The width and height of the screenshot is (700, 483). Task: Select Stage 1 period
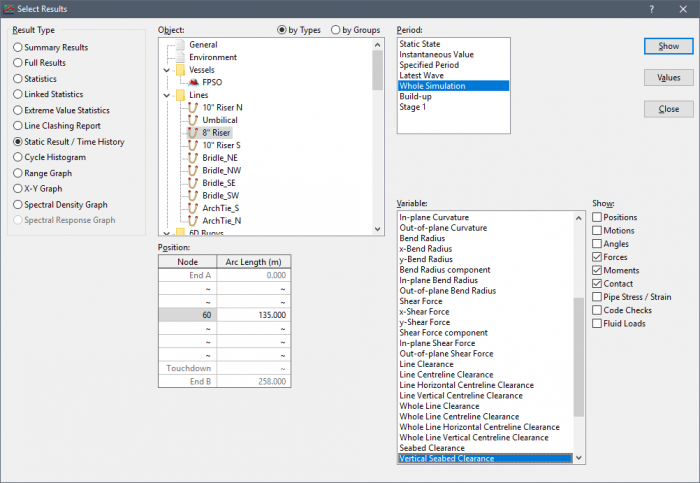point(453,107)
